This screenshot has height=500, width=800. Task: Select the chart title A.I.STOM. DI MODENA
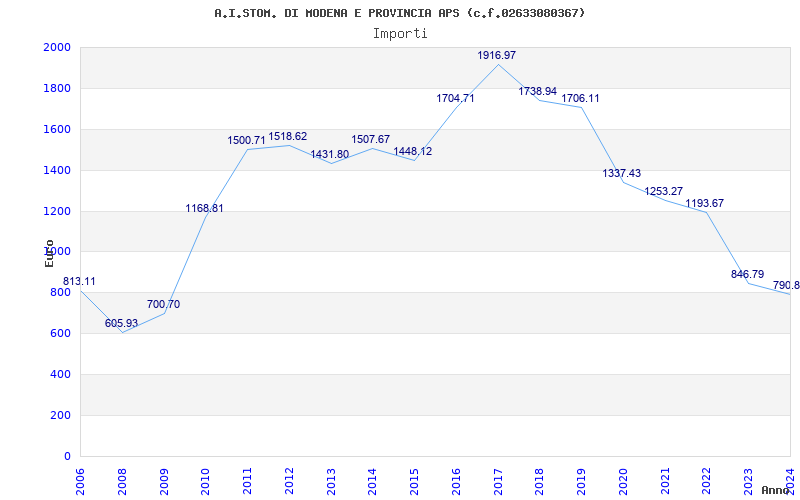(x=399, y=13)
